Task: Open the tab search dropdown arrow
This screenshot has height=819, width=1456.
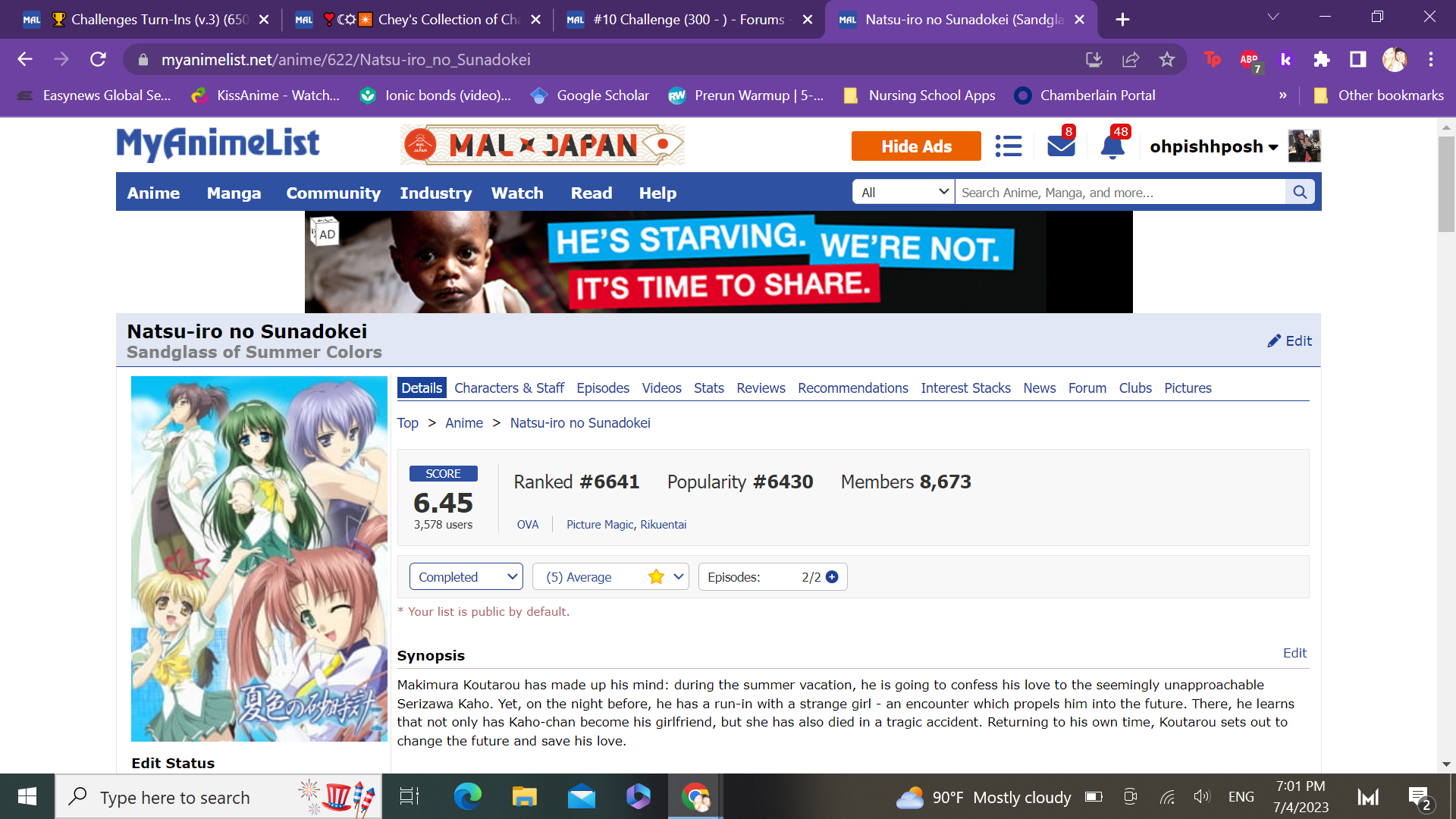Action: pyautogui.click(x=1273, y=17)
